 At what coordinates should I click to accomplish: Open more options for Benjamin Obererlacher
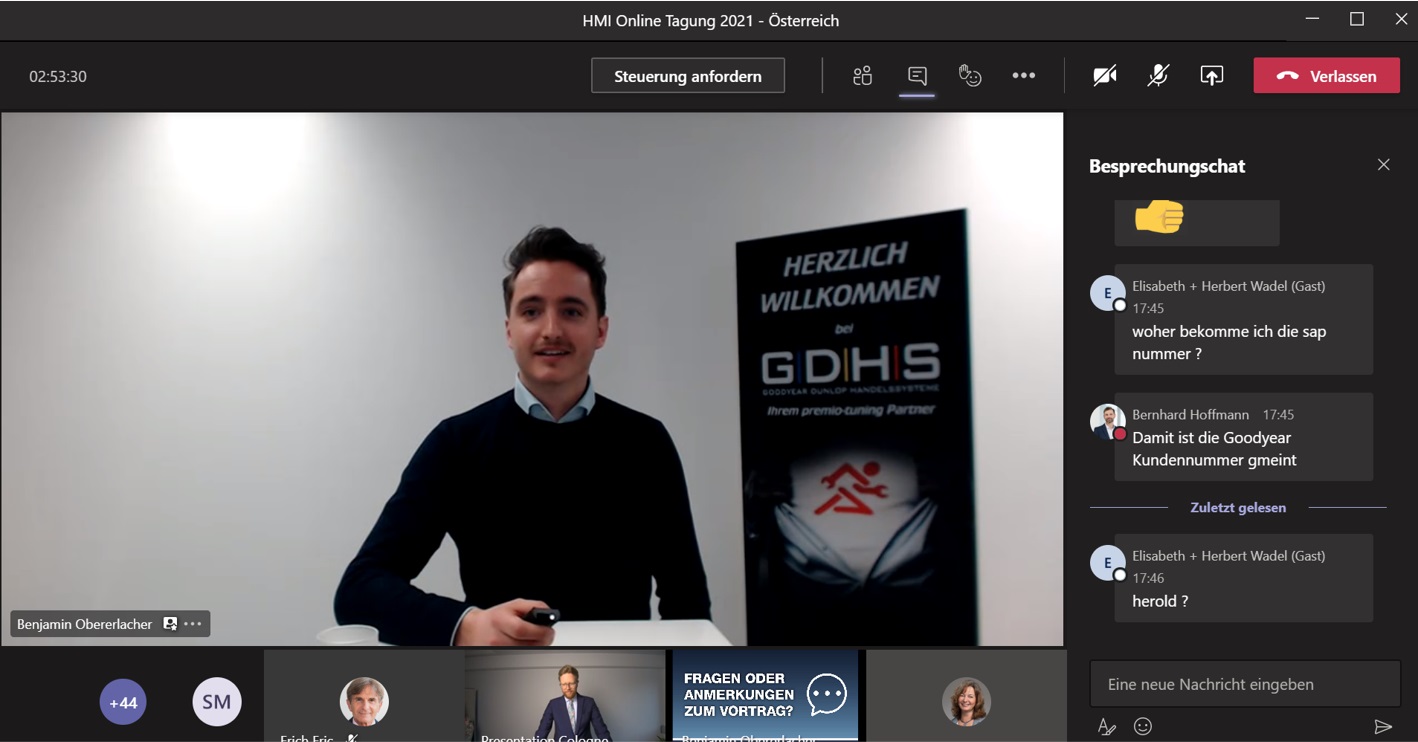click(x=193, y=624)
